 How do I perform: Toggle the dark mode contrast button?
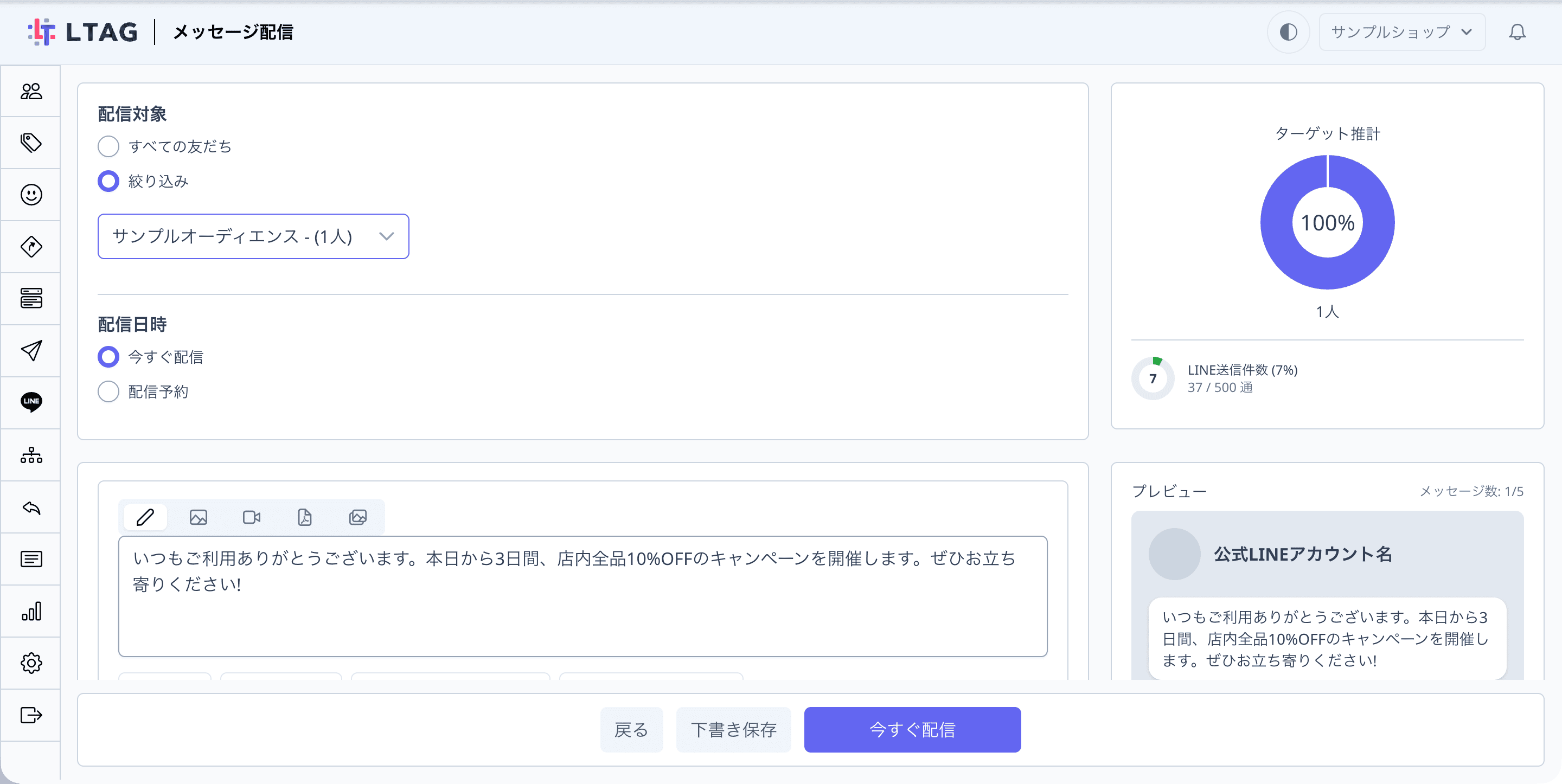[x=1288, y=31]
